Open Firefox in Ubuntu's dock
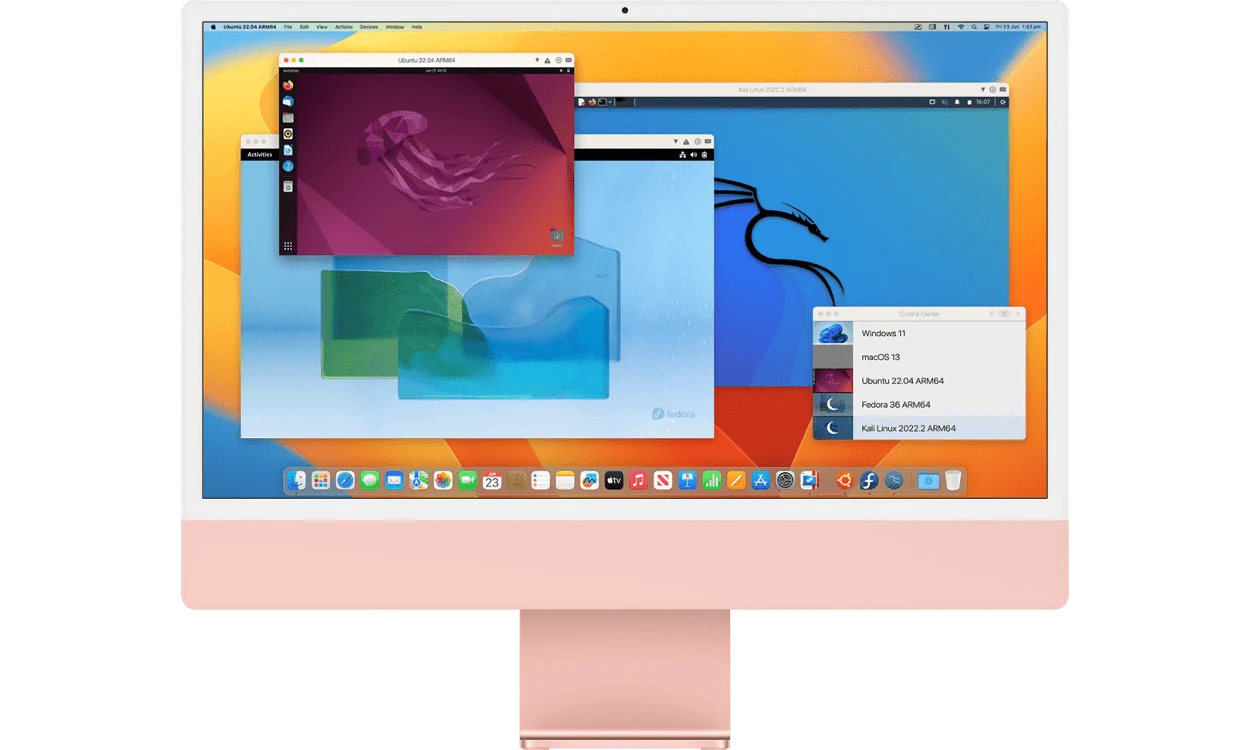1250x750 pixels. [x=288, y=85]
